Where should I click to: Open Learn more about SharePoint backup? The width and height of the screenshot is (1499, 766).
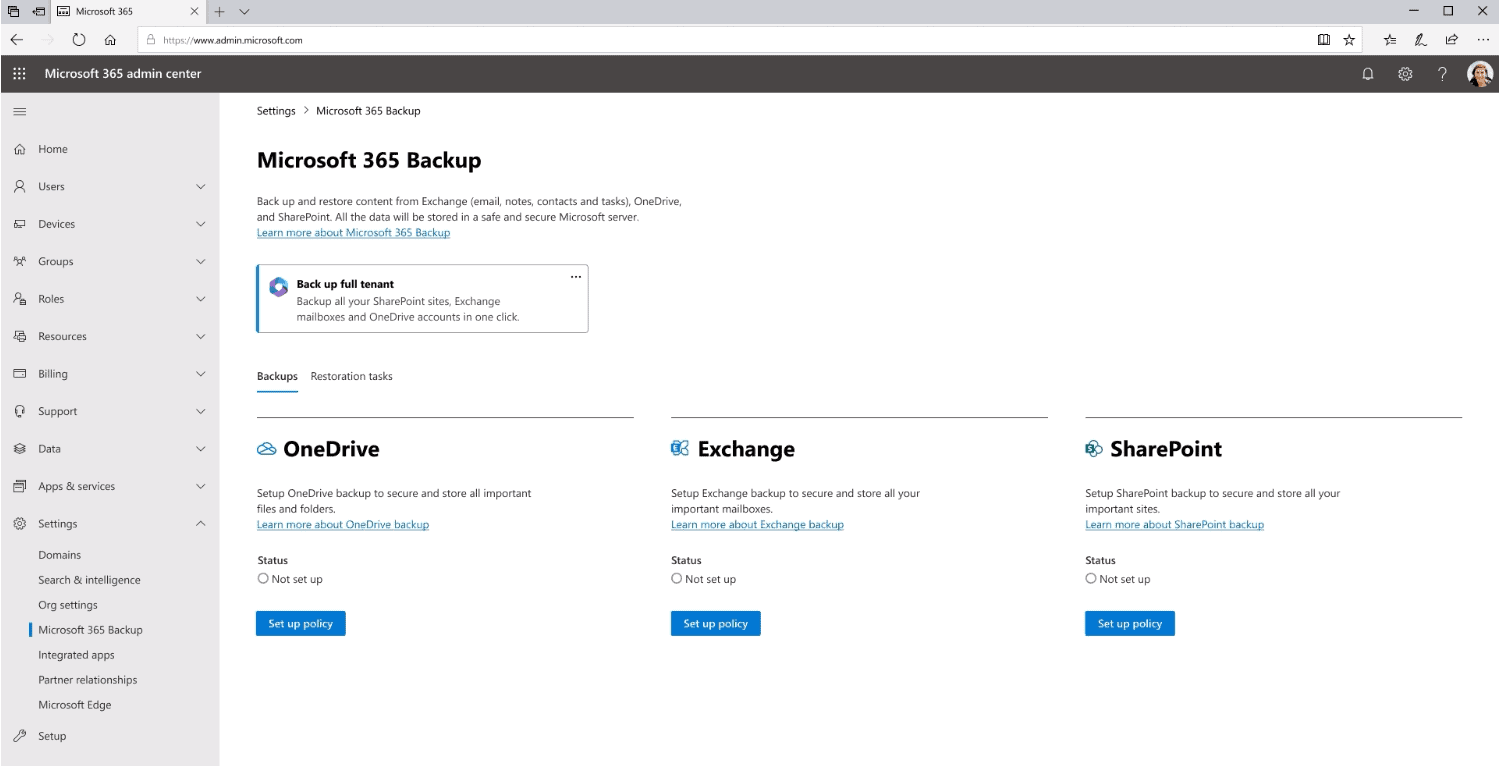pos(1174,525)
